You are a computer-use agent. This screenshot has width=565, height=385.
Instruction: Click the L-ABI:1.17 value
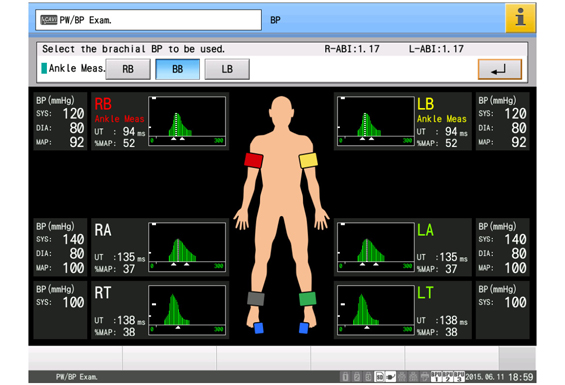[x=436, y=49]
